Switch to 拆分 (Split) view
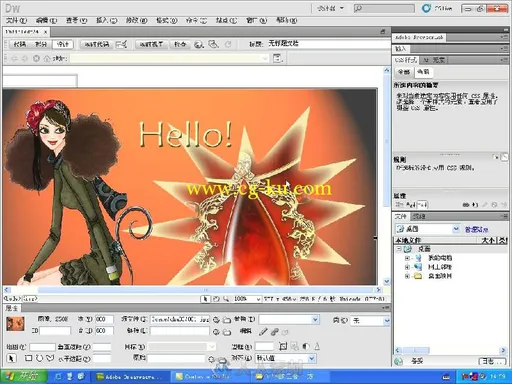512x384 pixels. [x=41, y=44]
